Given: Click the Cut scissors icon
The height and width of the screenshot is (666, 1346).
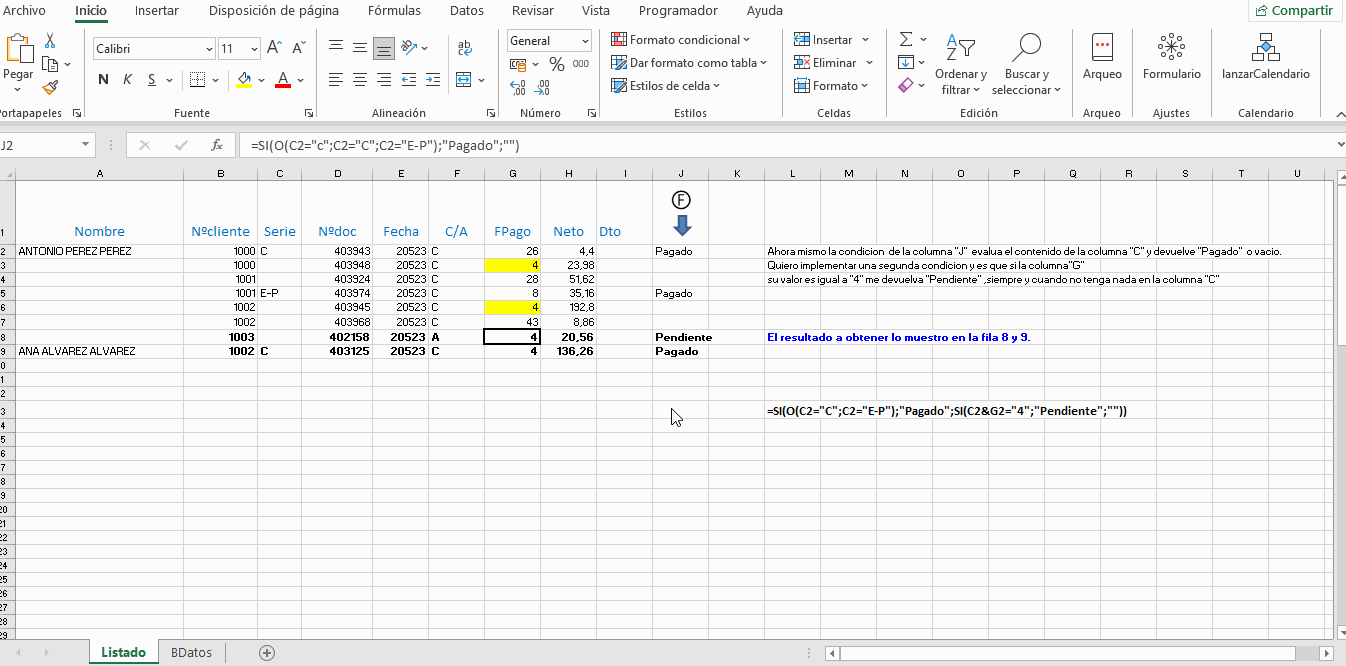Looking at the screenshot, I should pyautogui.click(x=50, y=41).
